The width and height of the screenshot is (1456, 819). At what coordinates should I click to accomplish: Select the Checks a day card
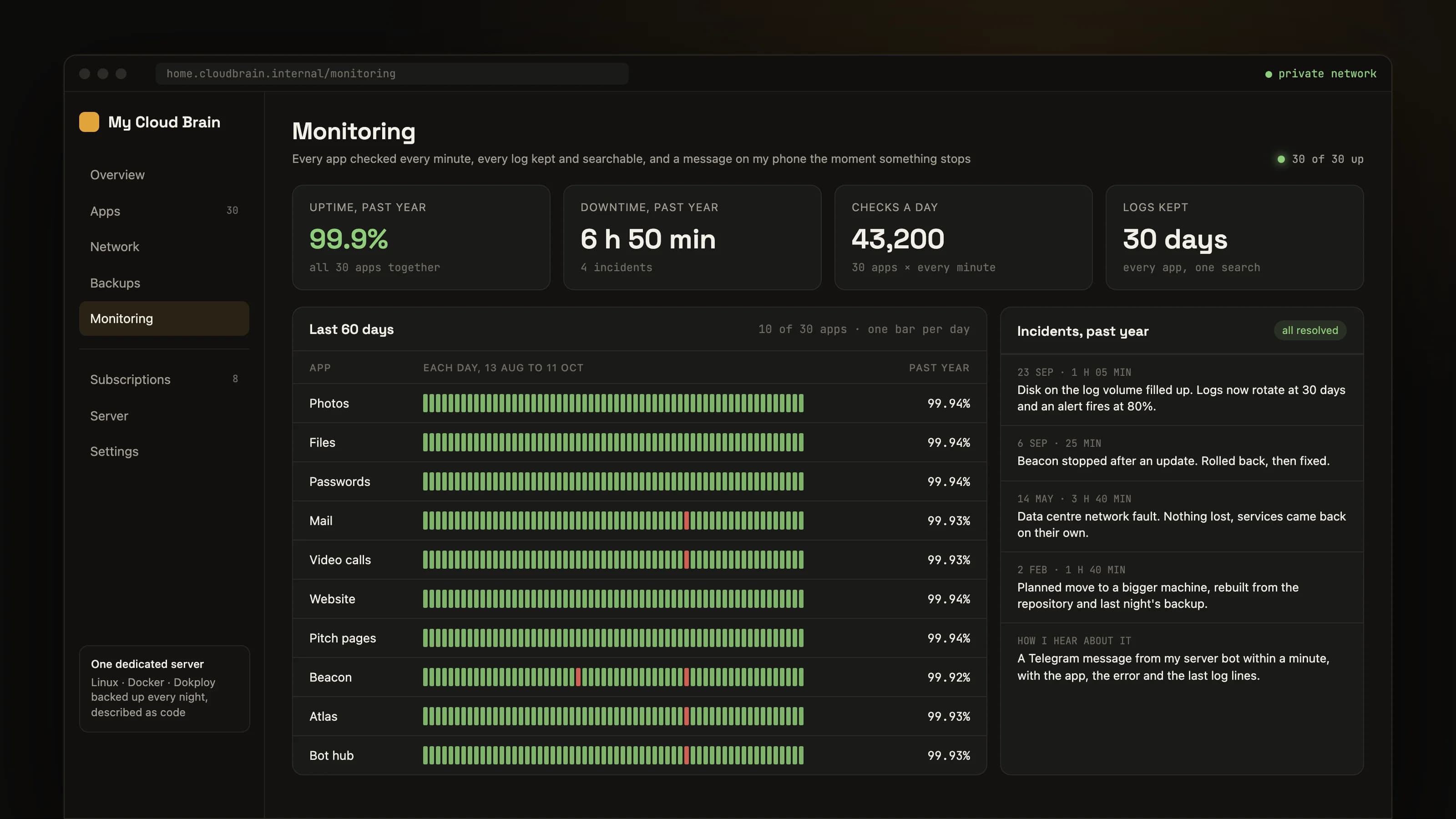click(x=963, y=238)
